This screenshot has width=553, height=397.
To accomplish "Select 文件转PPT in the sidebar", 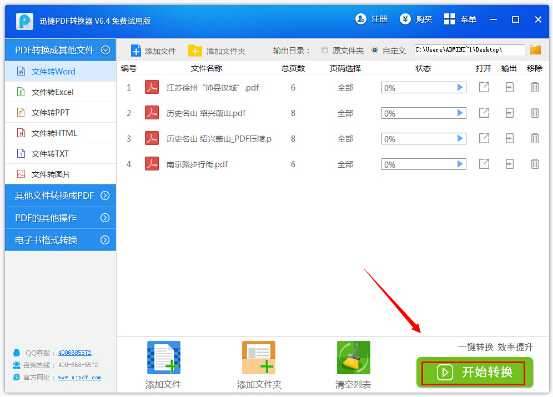I will coord(60,112).
